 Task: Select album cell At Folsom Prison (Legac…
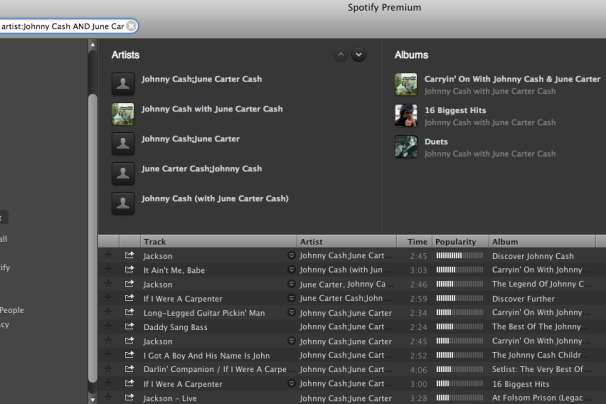[541, 398]
